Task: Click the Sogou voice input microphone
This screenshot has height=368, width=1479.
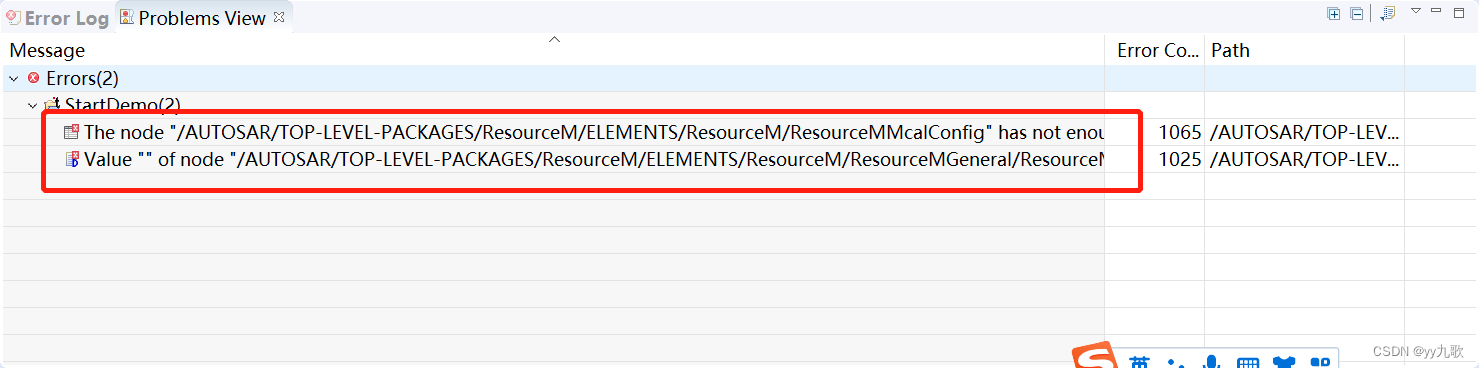Action: pyautogui.click(x=1212, y=362)
